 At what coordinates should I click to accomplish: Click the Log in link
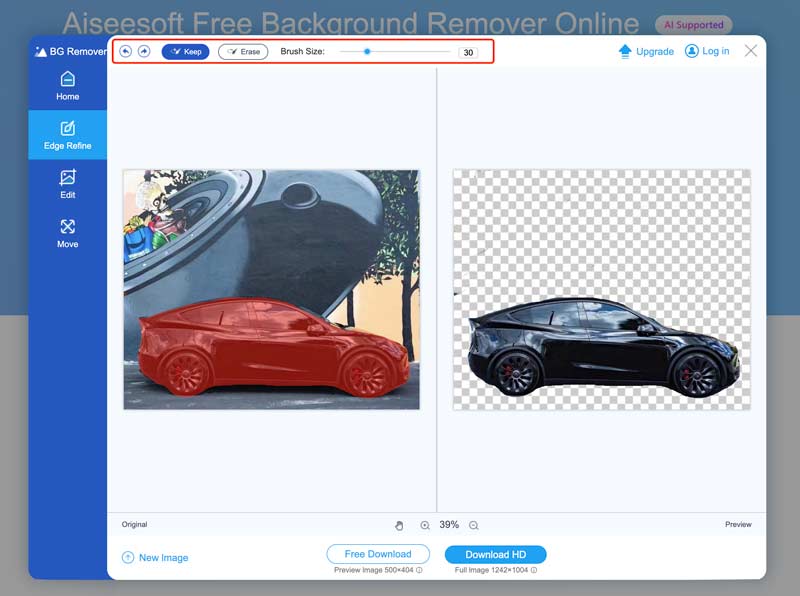(707, 51)
